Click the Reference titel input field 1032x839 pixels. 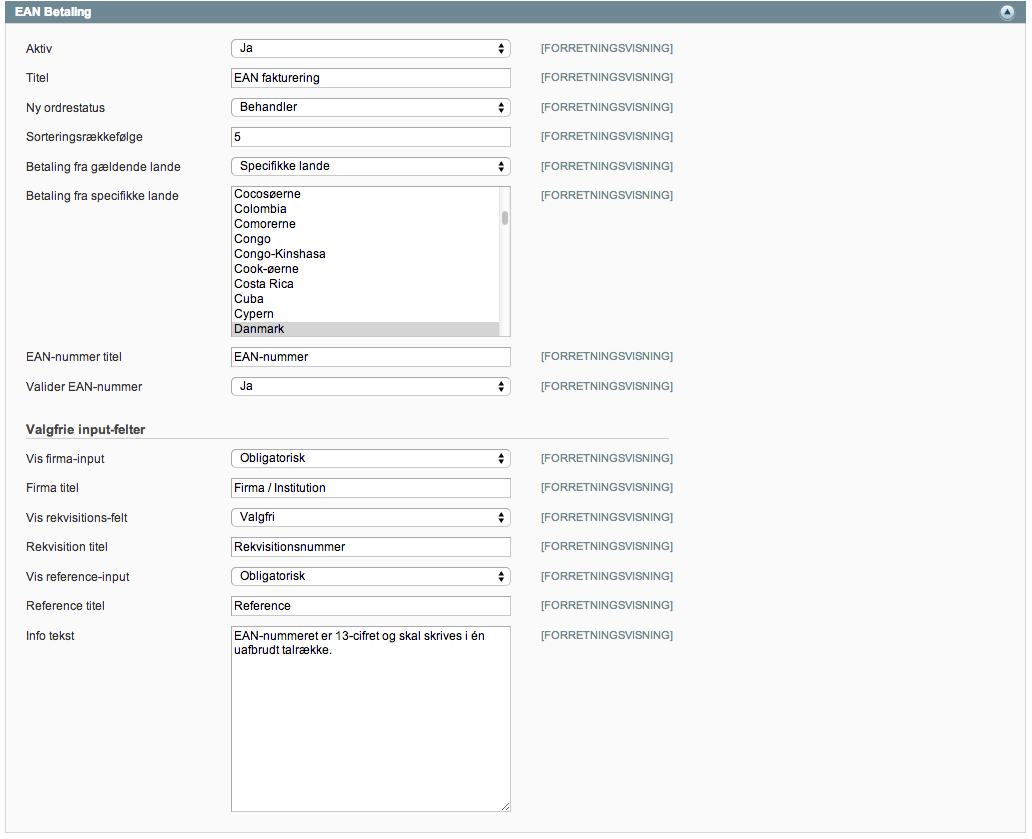click(x=370, y=606)
